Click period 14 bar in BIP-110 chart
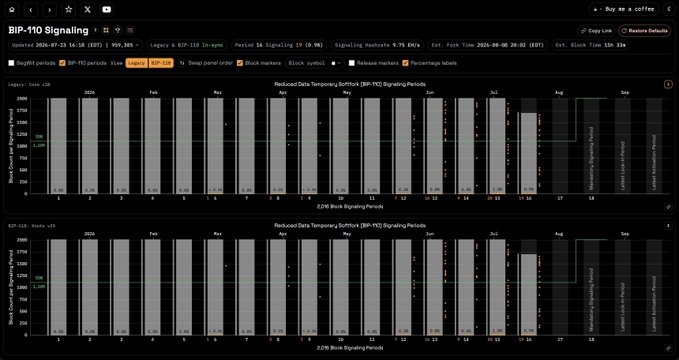 [466, 287]
